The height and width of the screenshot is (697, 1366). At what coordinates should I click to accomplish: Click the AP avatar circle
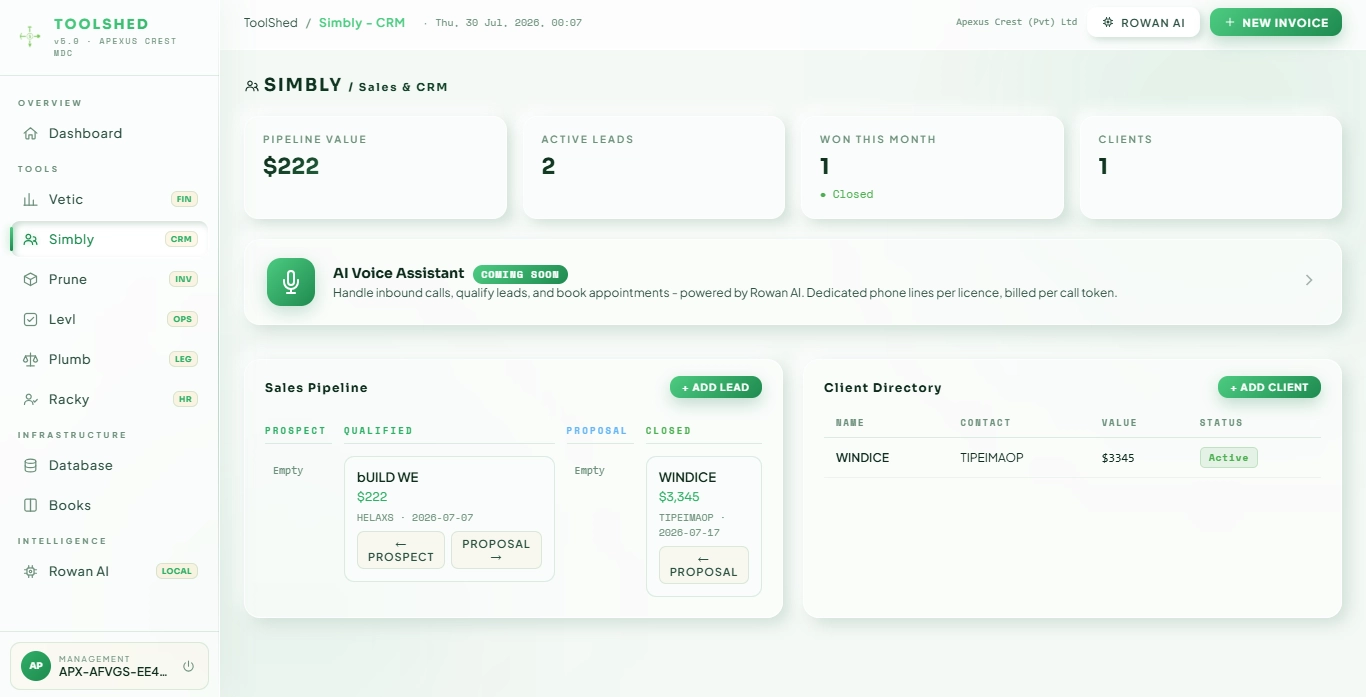point(36,666)
